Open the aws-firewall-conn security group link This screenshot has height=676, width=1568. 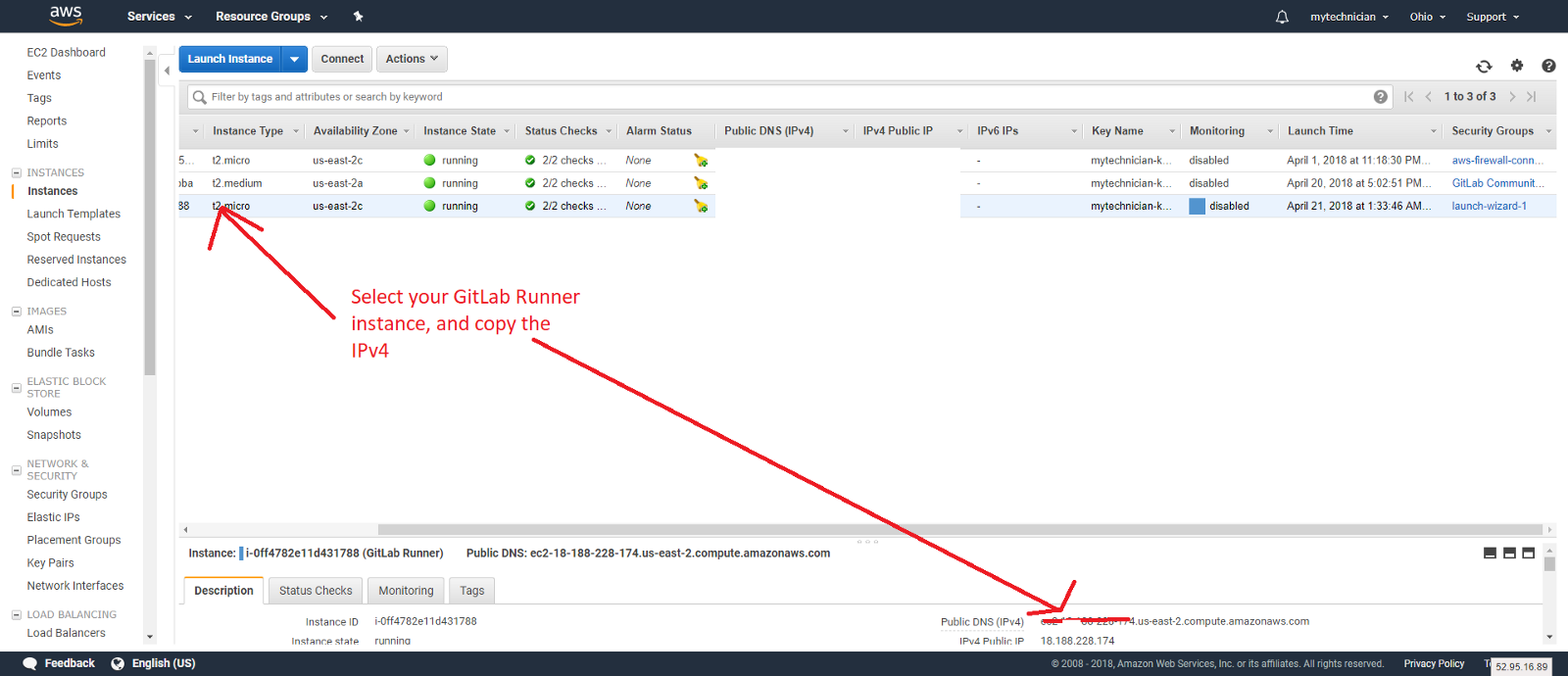[1497, 161]
